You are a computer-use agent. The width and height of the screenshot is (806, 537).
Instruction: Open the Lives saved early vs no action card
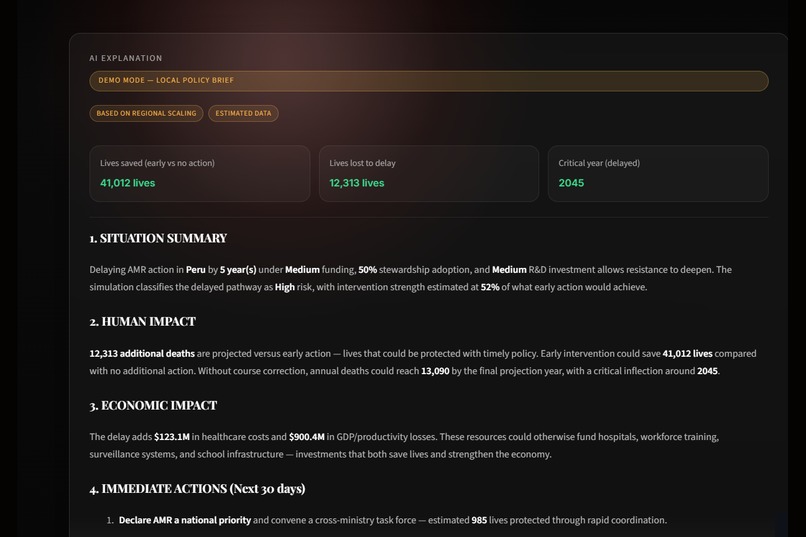pos(199,173)
